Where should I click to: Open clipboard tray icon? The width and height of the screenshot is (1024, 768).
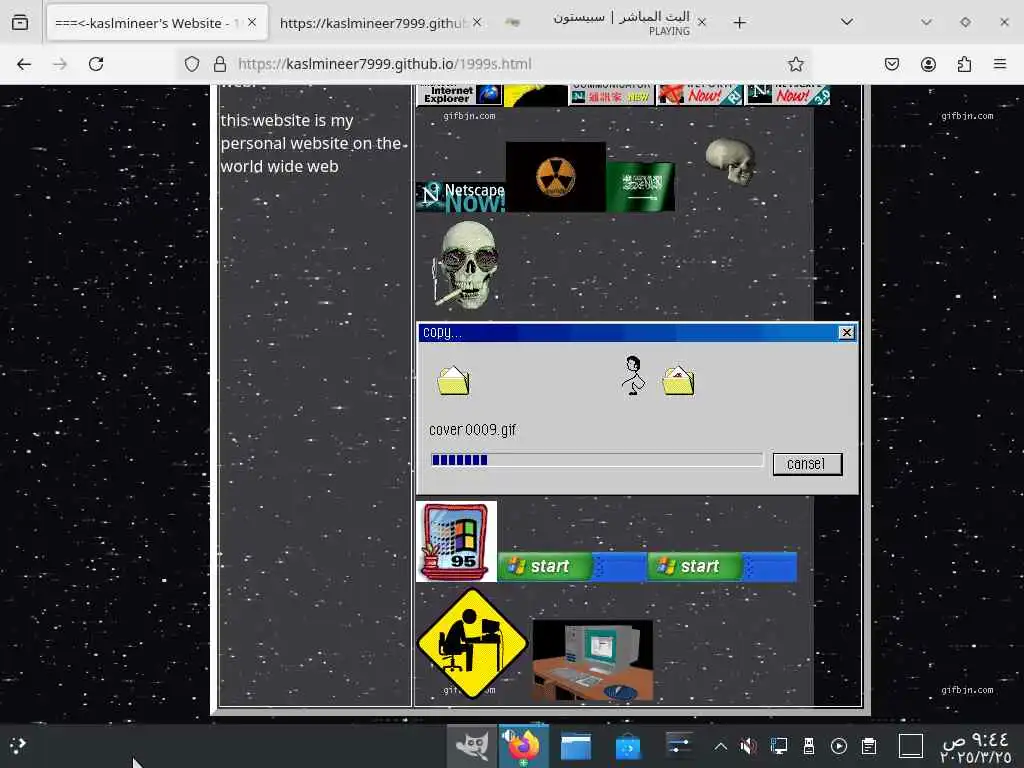coord(869,746)
